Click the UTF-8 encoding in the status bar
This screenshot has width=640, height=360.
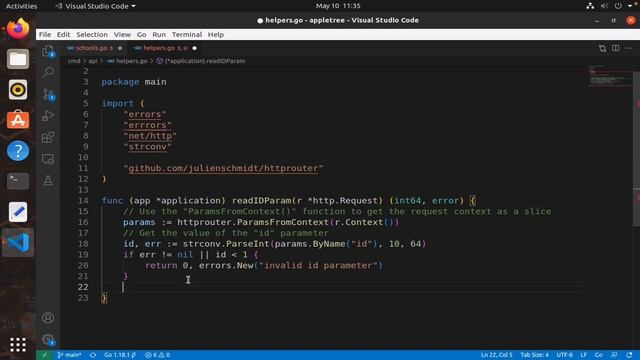564,355
